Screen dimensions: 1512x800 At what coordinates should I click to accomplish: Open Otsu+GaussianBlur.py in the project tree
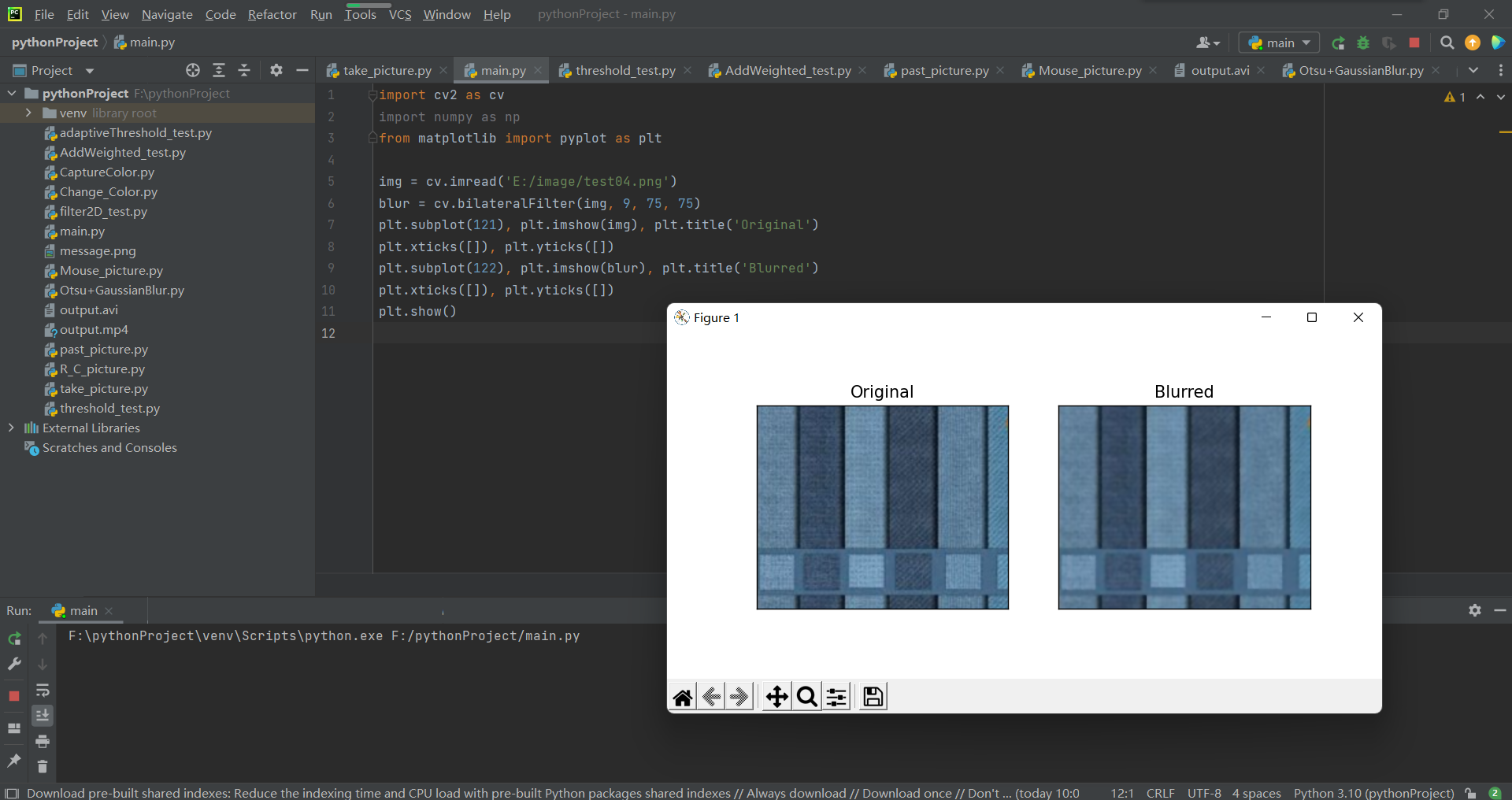[121, 290]
